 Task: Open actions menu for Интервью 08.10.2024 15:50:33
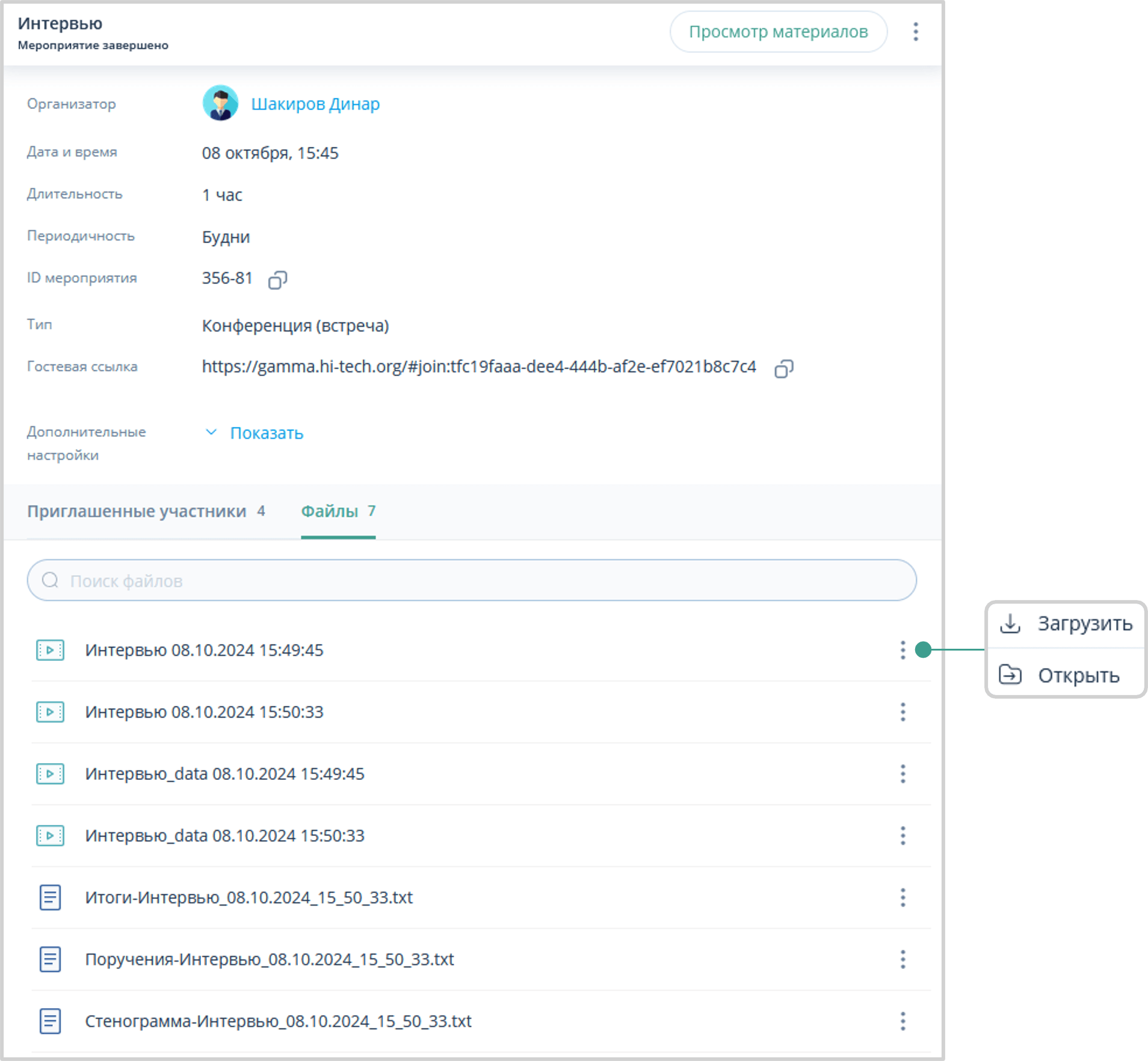903,712
